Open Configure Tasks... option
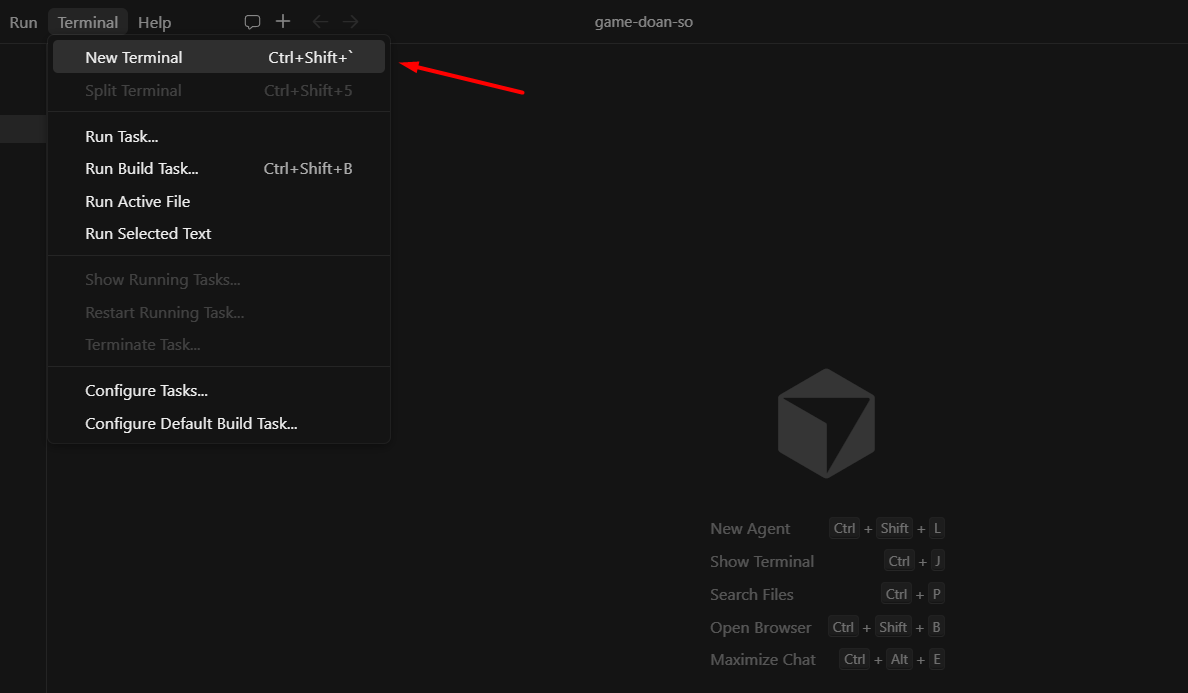 (219, 391)
